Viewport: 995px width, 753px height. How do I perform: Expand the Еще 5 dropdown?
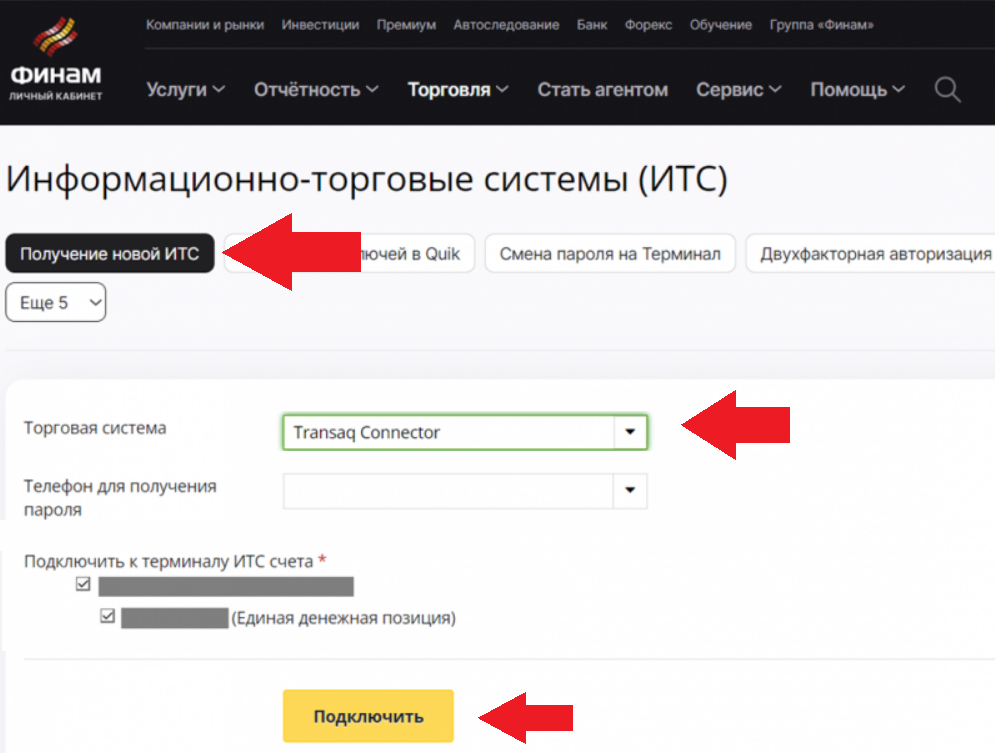[x=56, y=303]
